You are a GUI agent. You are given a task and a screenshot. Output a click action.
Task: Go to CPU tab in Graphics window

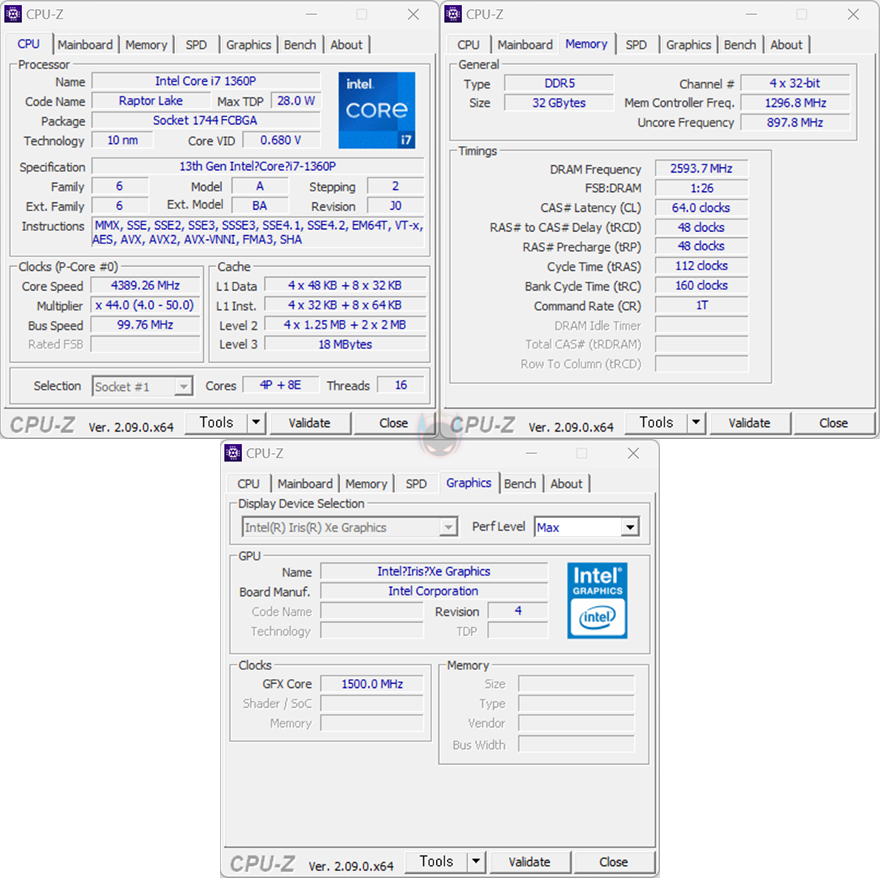248,484
